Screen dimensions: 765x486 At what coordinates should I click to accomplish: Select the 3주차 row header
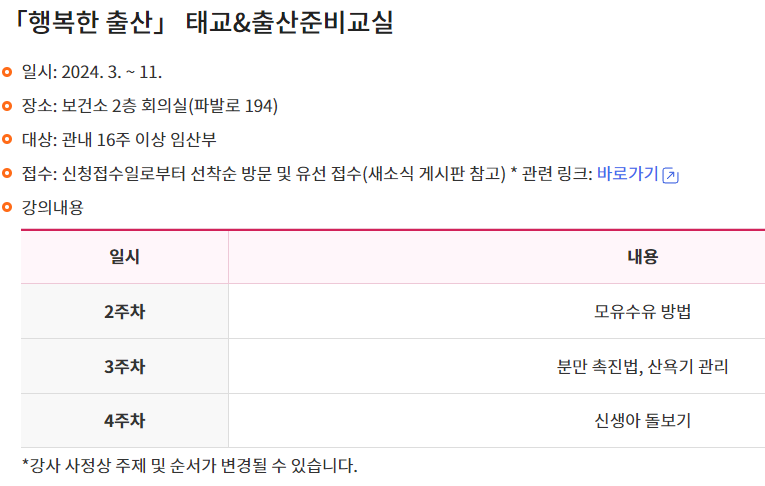(124, 366)
